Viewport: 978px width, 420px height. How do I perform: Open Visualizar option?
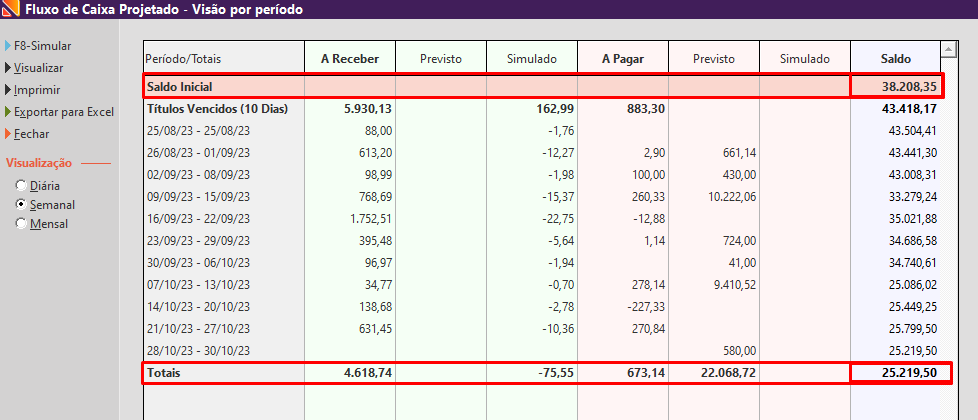point(39,68)
